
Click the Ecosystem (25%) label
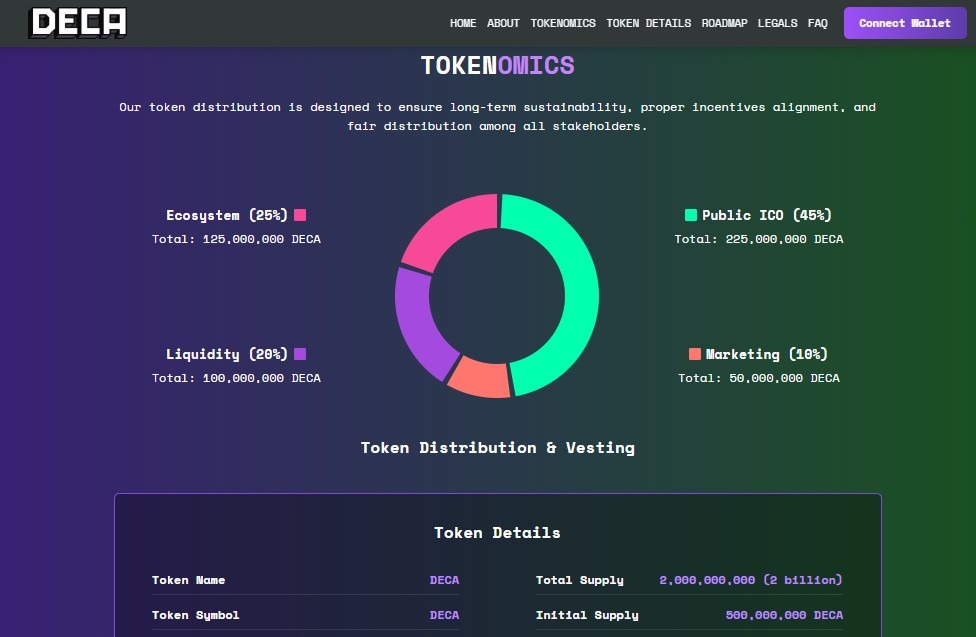click(x=227, y=215)
